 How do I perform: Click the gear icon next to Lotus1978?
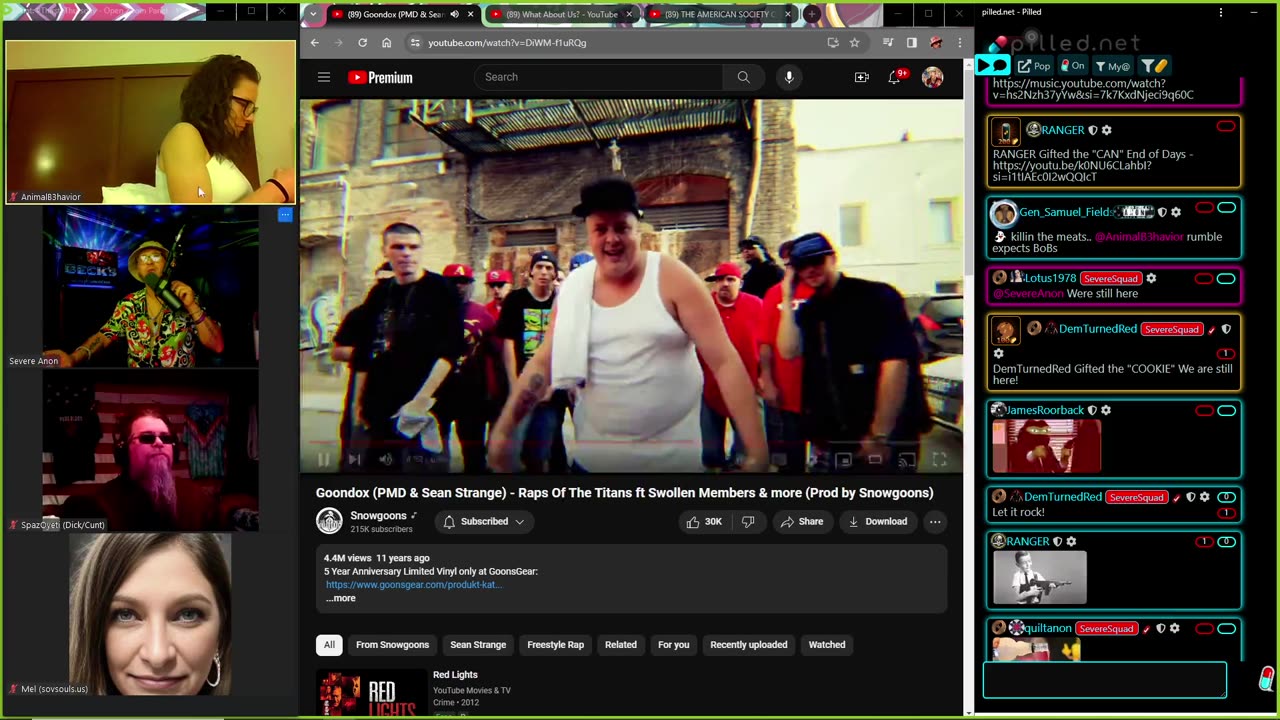[1151, 278]
